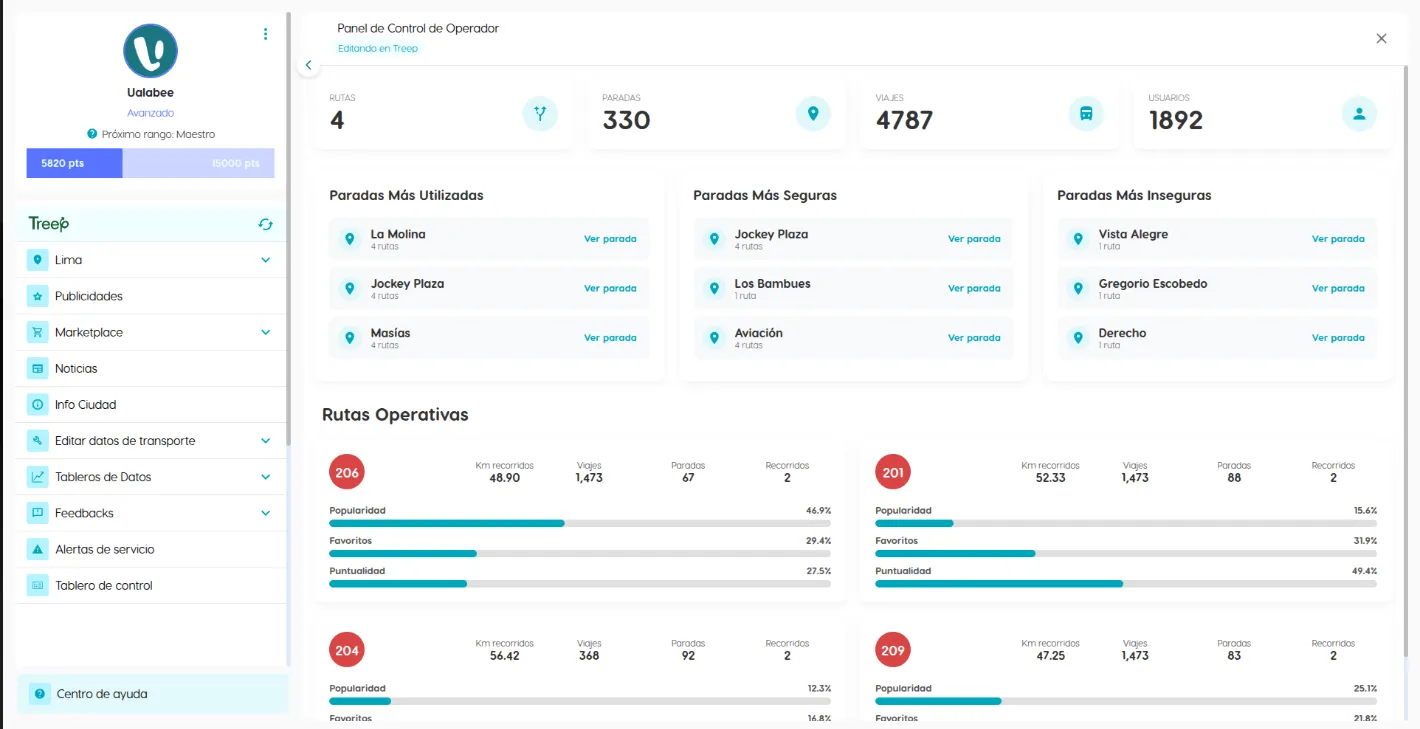1420x729 pixels.
Task: Expand Editar datos de transporte section
Action: pyautogui.click(x=265, y=441)
